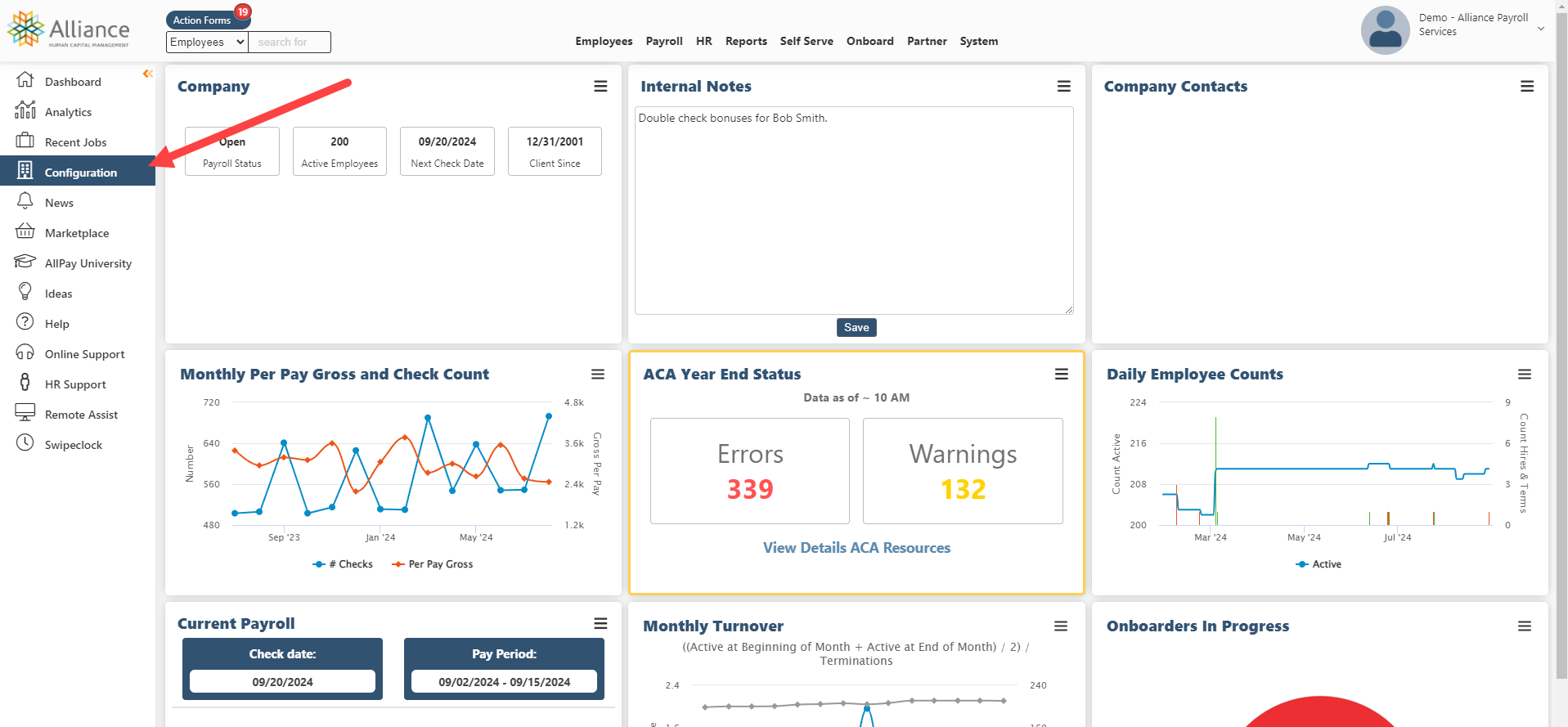Screen dimensions: 1568x727
Task: Open the Internal Notes panel menu icon
Action: 1063,87
